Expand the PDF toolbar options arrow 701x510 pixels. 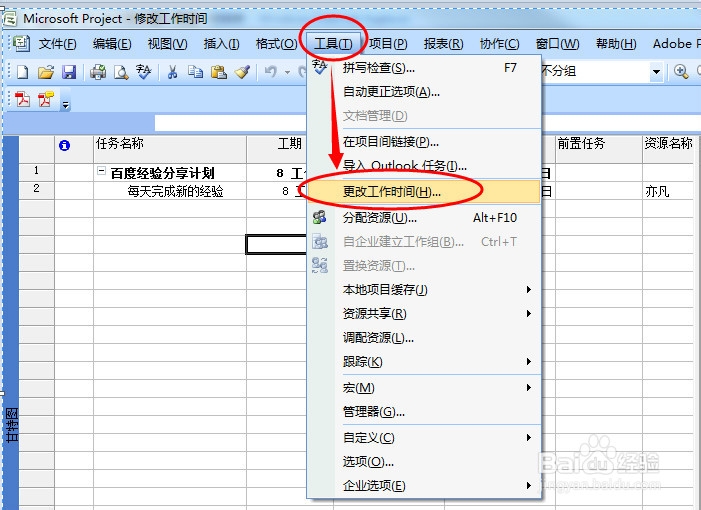(66, 103)
